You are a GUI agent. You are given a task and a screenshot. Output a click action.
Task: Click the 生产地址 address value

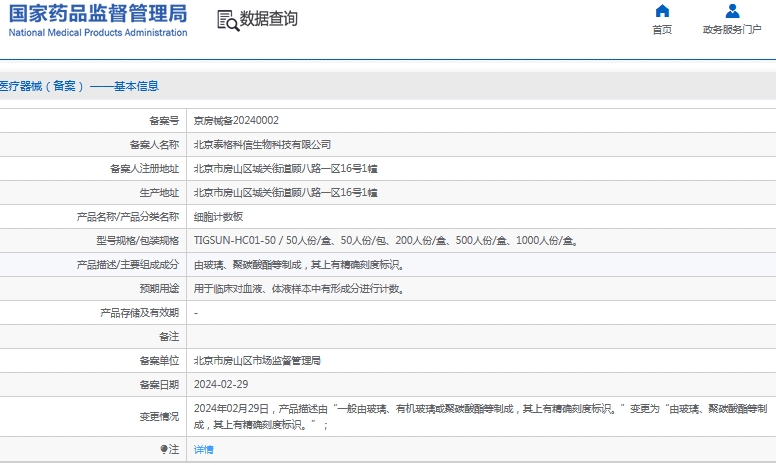pos(286,192)
